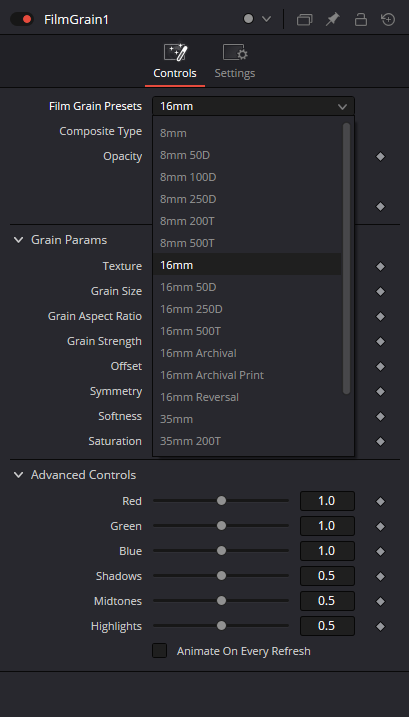Viewport: 409px width, 717px height.
Task: Click the preset list scrollbar
Action: click(346, 258)
